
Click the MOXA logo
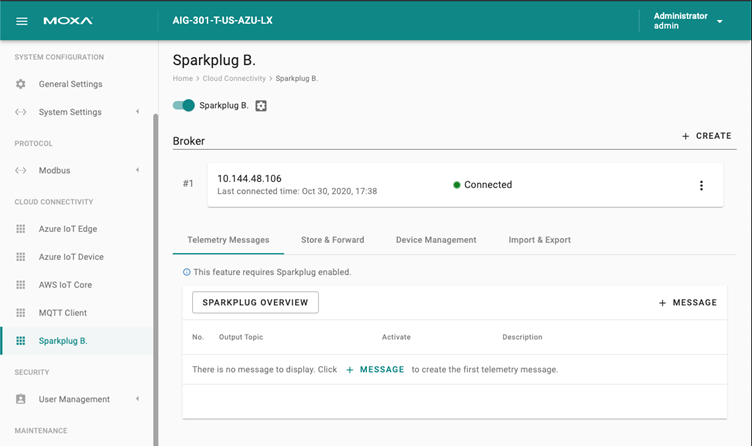(x=68, y=21)
